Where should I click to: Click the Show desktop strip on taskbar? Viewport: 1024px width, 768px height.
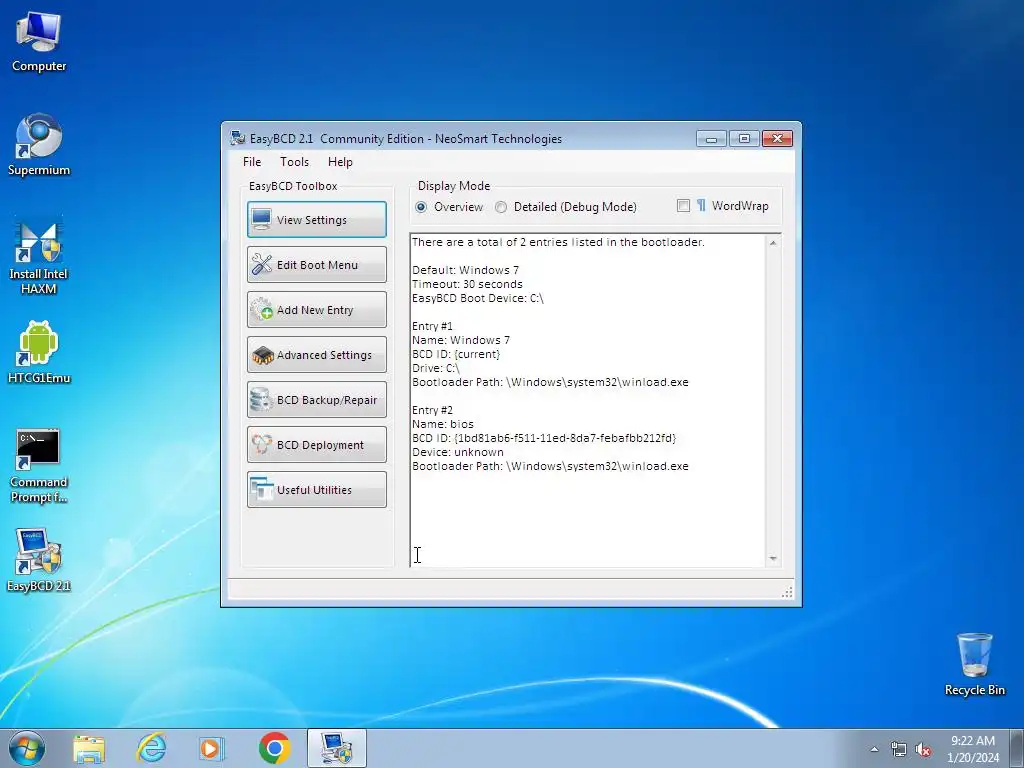click(x=1017, y=748)
